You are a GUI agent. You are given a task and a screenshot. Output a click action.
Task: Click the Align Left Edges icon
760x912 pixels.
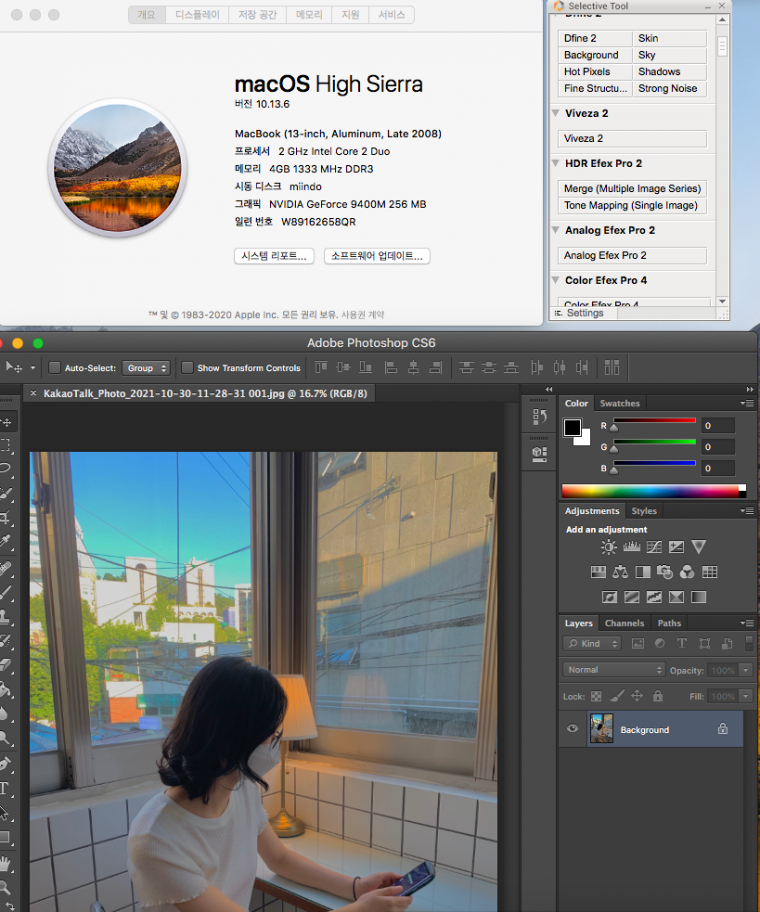click(391, 368)
